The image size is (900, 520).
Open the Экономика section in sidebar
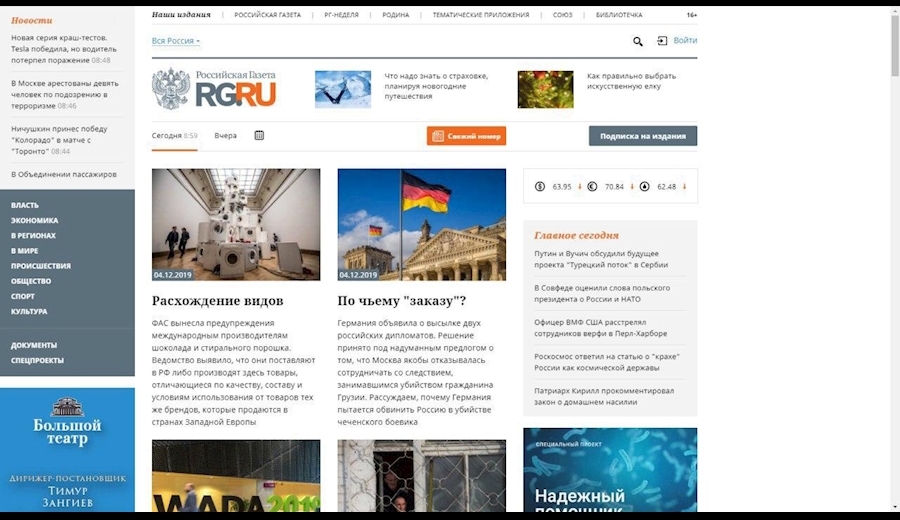pyautogui.click(x=34, y=220)
